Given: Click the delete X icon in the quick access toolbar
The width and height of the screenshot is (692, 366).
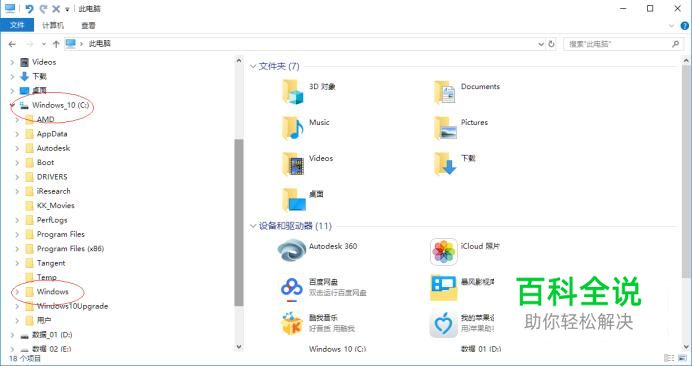Looking at the screenshot, I should (x=56, y=8).
